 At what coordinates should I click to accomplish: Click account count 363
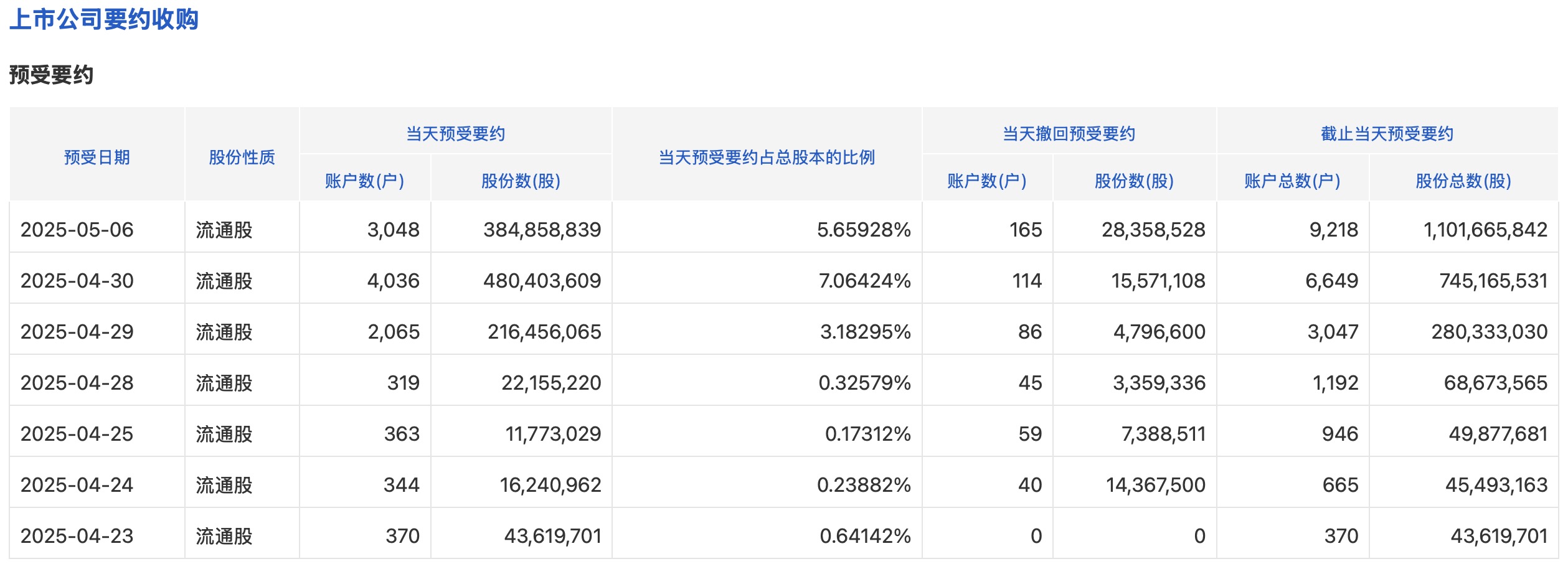(x=402, y=434)
